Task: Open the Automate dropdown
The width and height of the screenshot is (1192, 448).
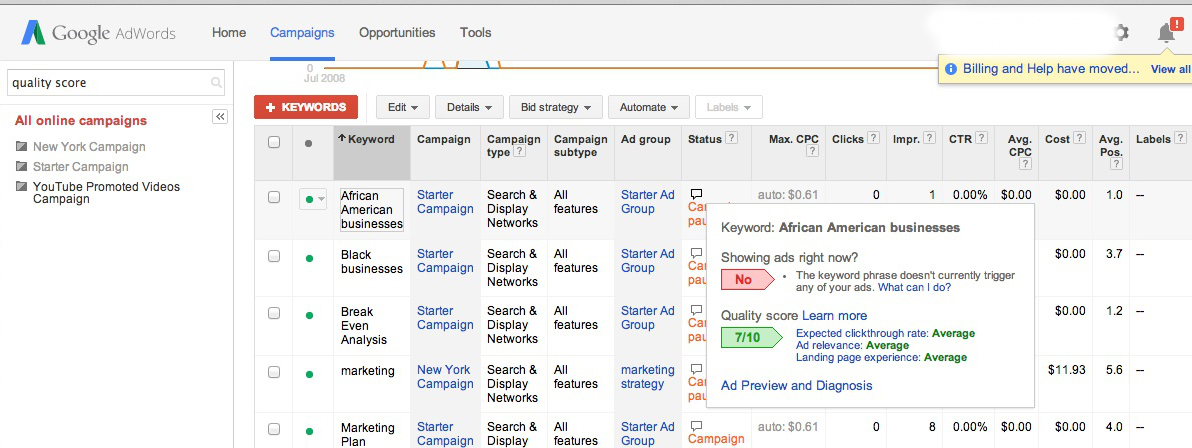Action: (648, 107)
